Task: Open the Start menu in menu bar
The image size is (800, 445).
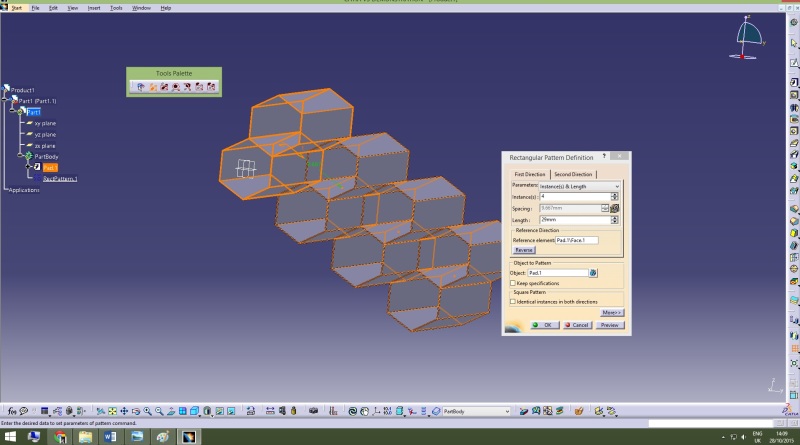Action: (x=17, y=8)
